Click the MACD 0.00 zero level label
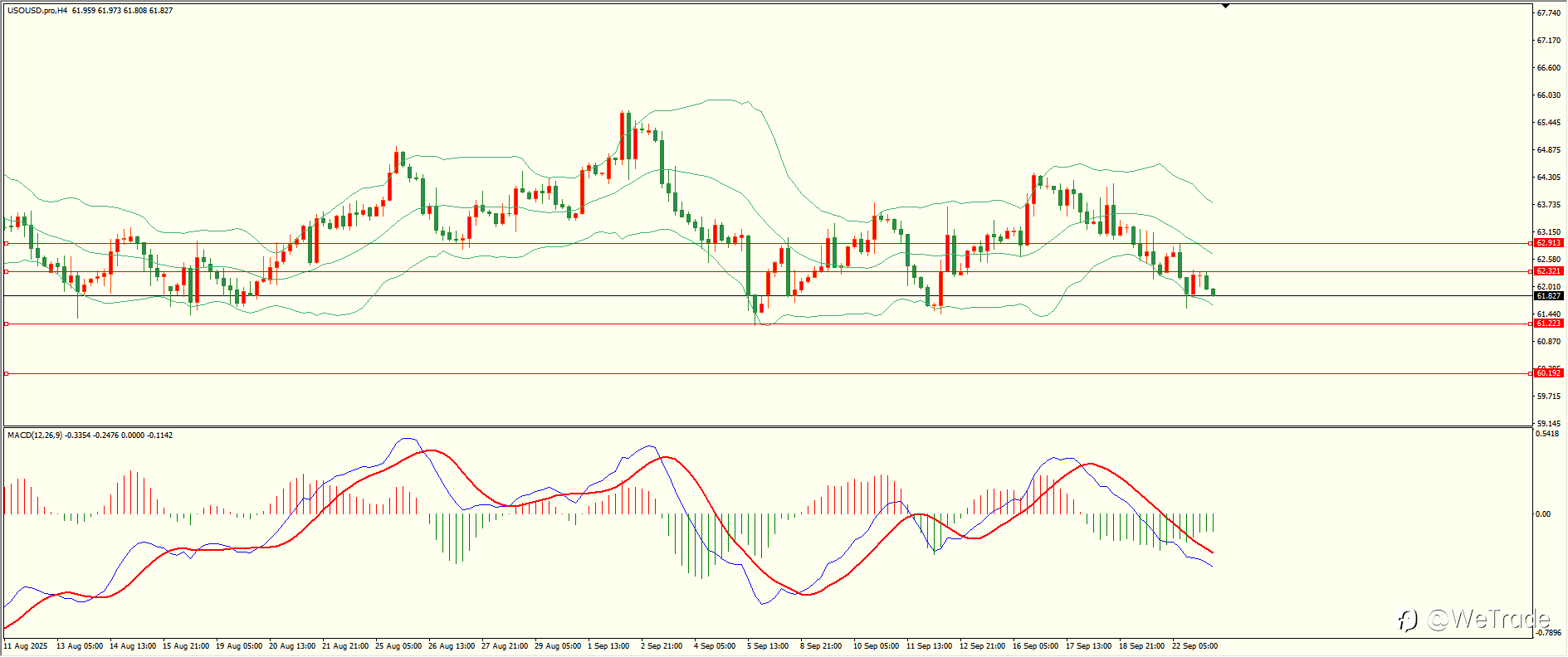 click(x=1543, y=514)
